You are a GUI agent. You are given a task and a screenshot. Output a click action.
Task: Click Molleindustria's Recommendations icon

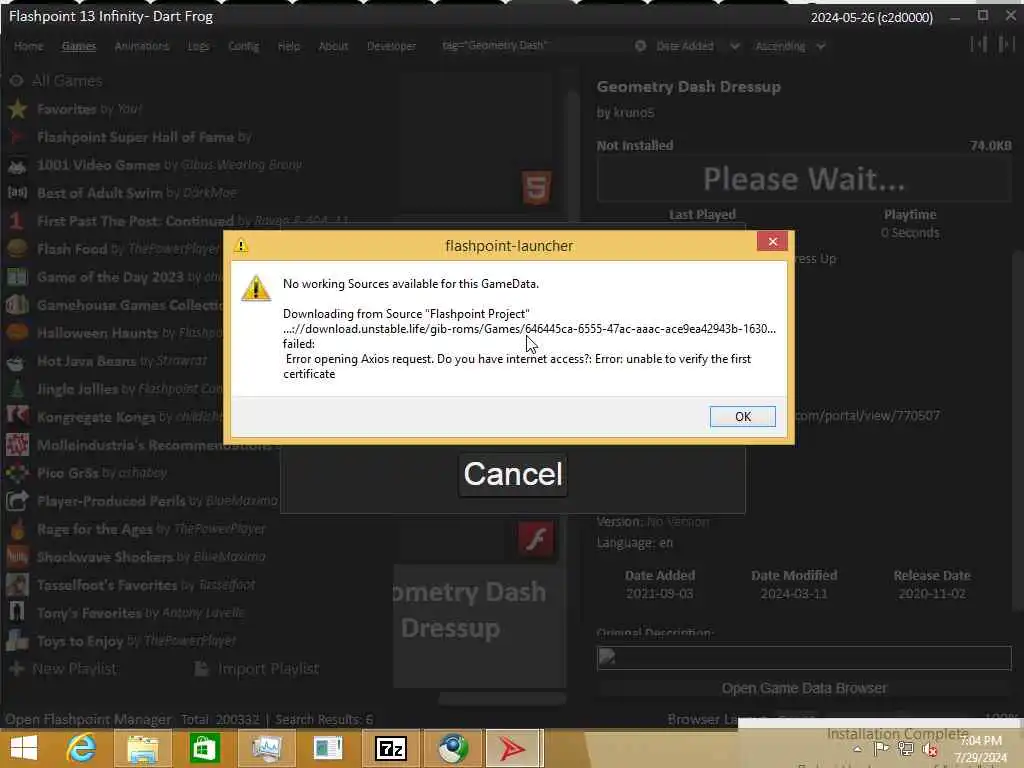coord(17,445)
